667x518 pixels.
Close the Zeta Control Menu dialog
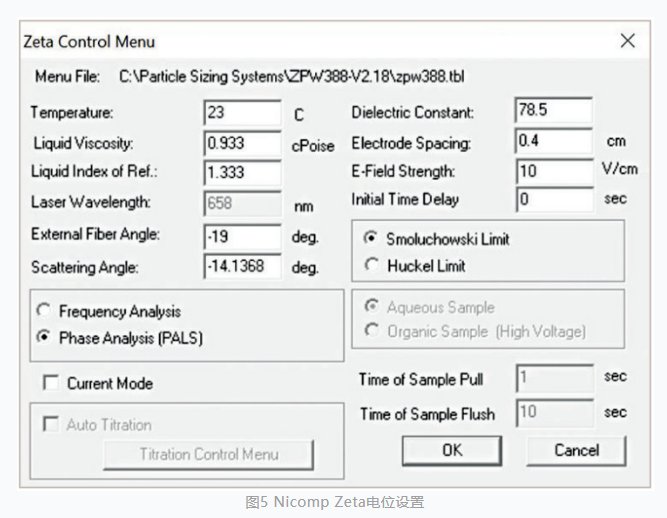click(627, 41)
